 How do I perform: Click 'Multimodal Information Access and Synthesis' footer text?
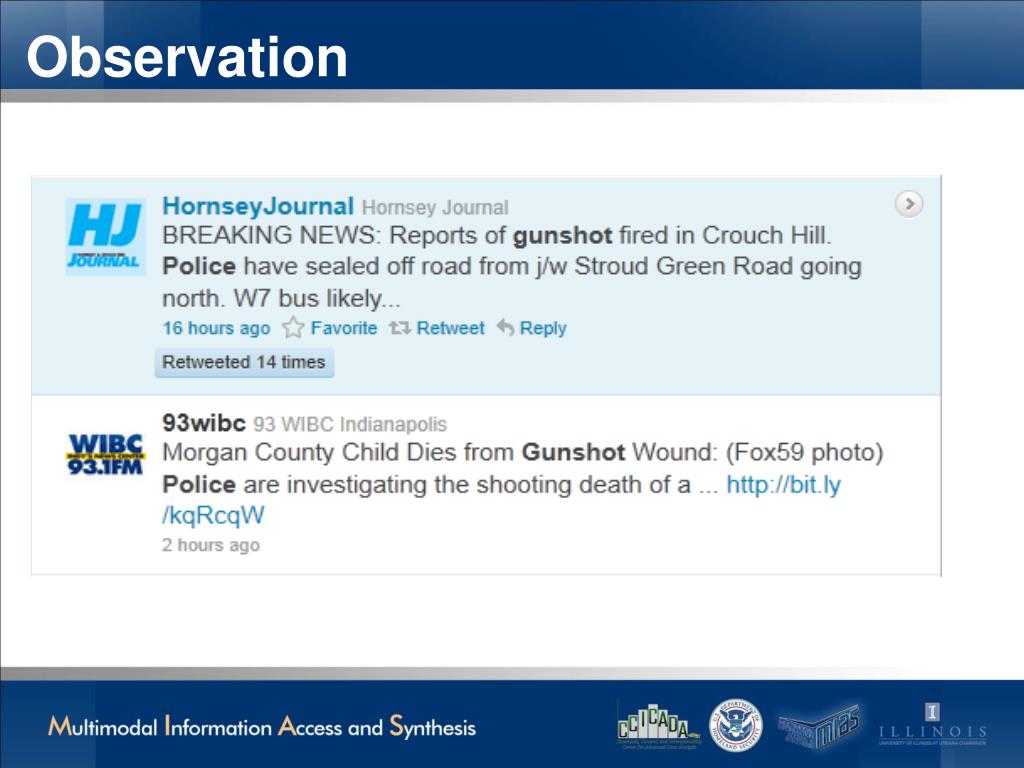point(262,727)
